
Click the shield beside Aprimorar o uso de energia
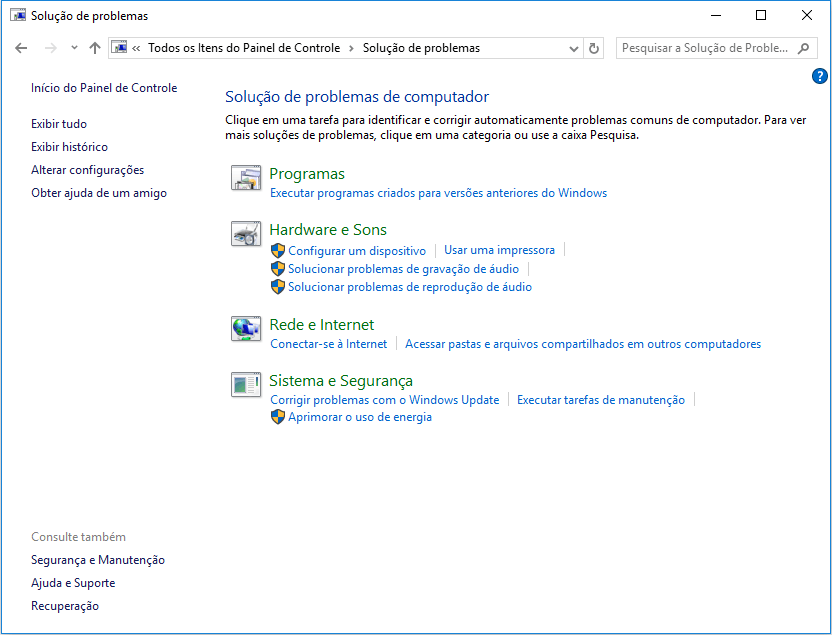pyautogui.click(x=277, y=417)
